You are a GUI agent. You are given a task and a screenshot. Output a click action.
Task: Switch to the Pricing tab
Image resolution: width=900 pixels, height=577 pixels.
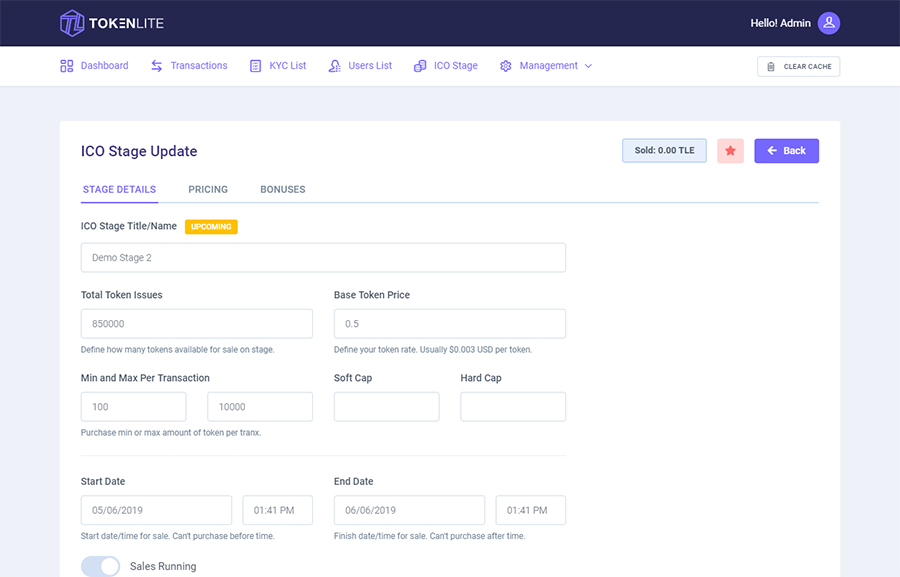(x=207, y=189)
